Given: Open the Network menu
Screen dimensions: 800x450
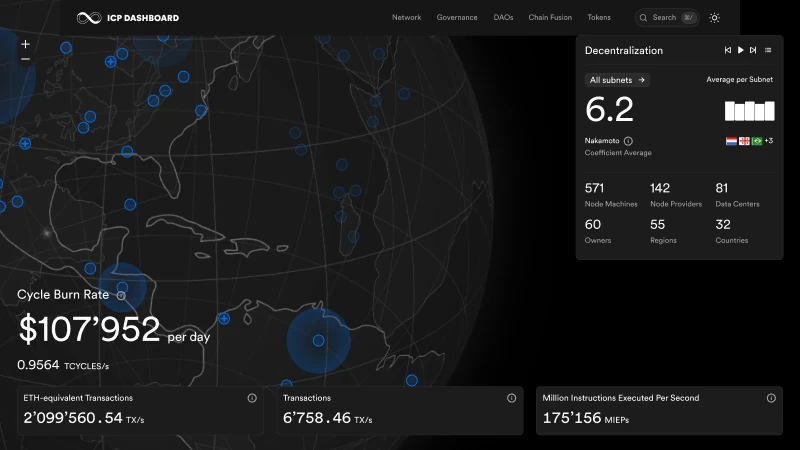Looking at the screenshot, I should click(407, 17).
